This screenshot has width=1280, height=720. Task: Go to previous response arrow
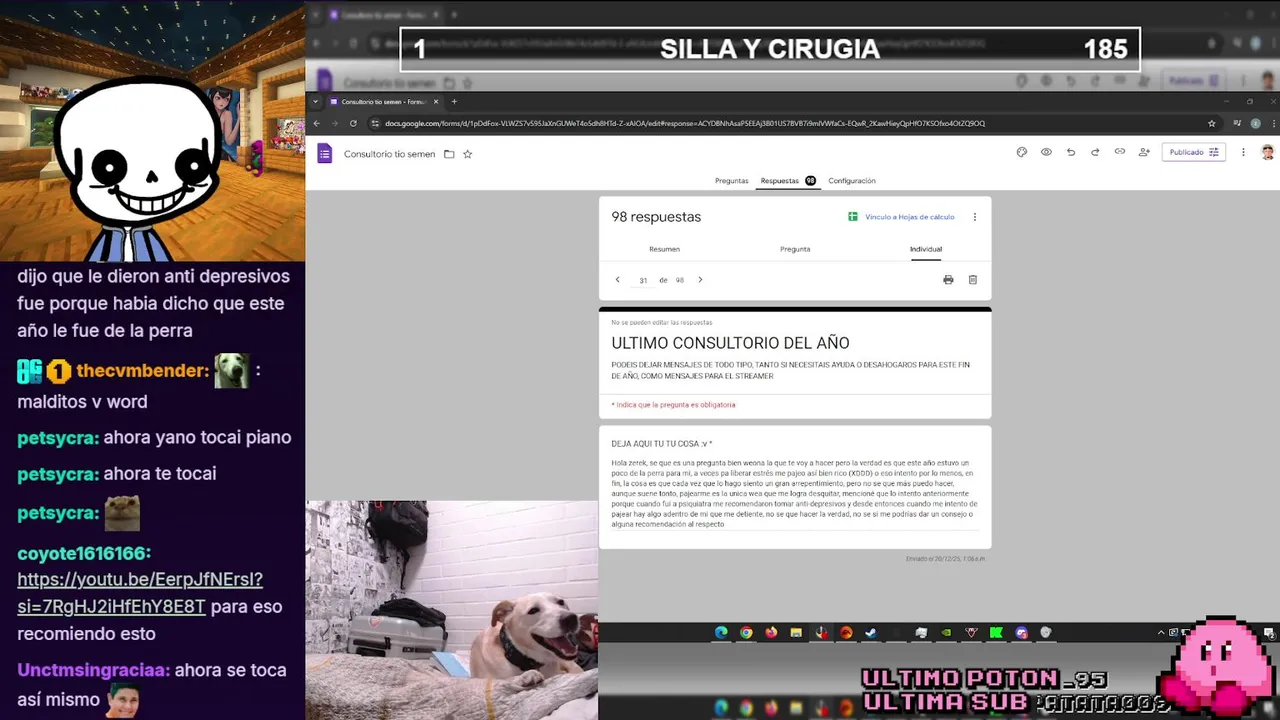[617, 280]
